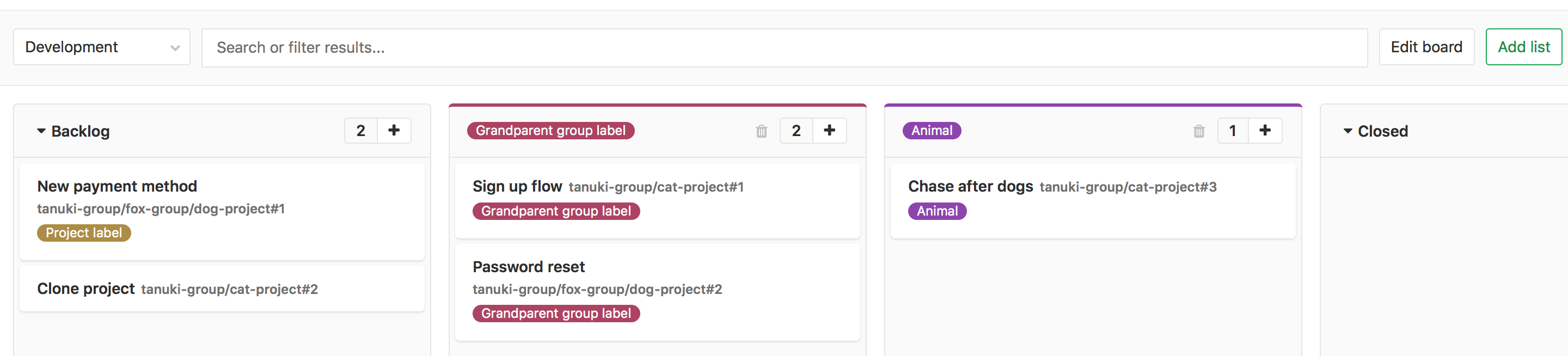Add new issue to Backlog list
Image resolution: width=1568 pixels, height=356 pixels.
pos(394,130)
